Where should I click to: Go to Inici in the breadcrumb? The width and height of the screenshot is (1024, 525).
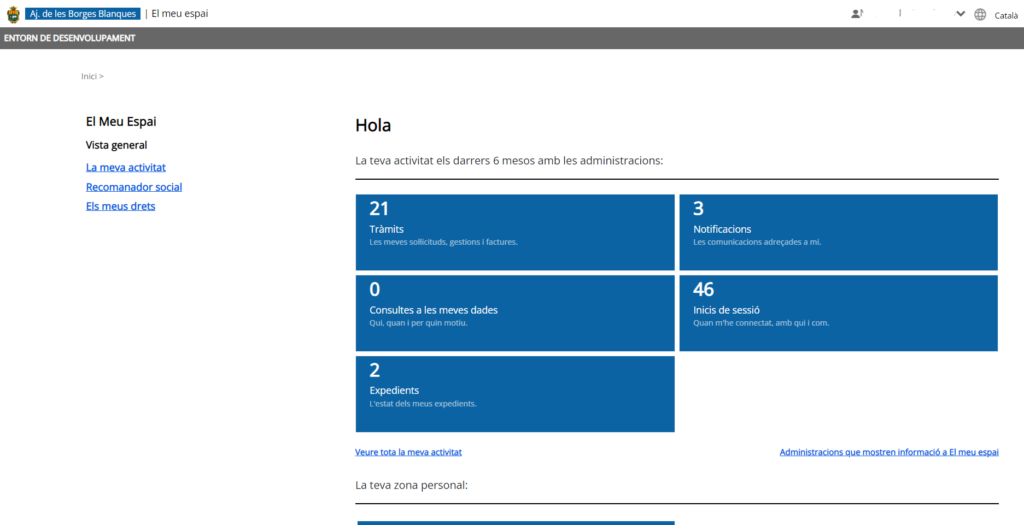pos(89,76)
